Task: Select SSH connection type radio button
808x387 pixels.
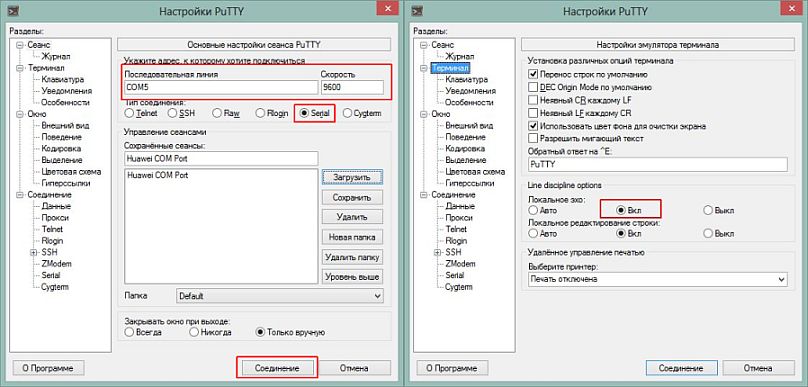Action: (x=172, y=113)
